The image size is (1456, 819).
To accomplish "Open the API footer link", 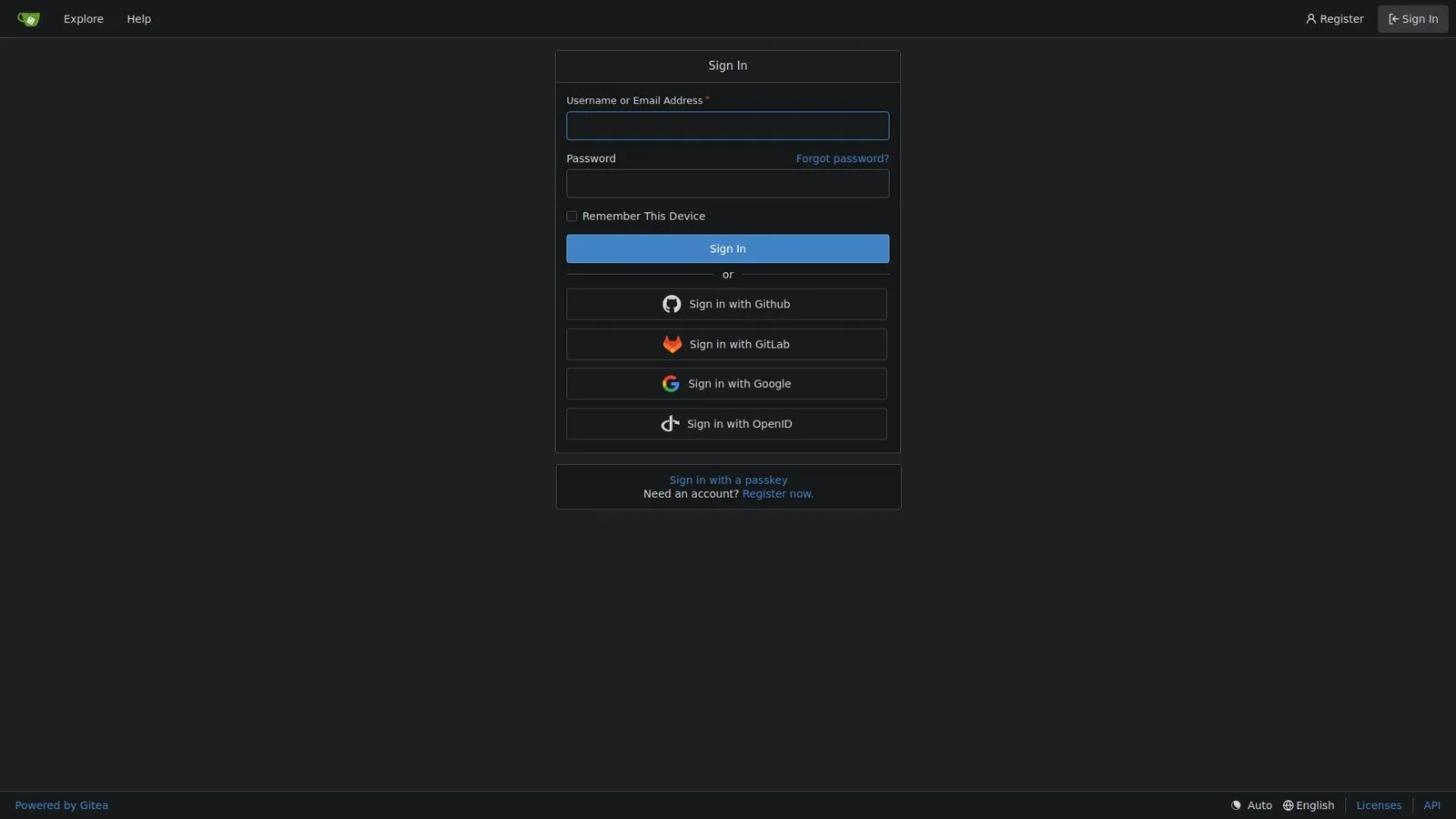I will tap(1432, 805).
